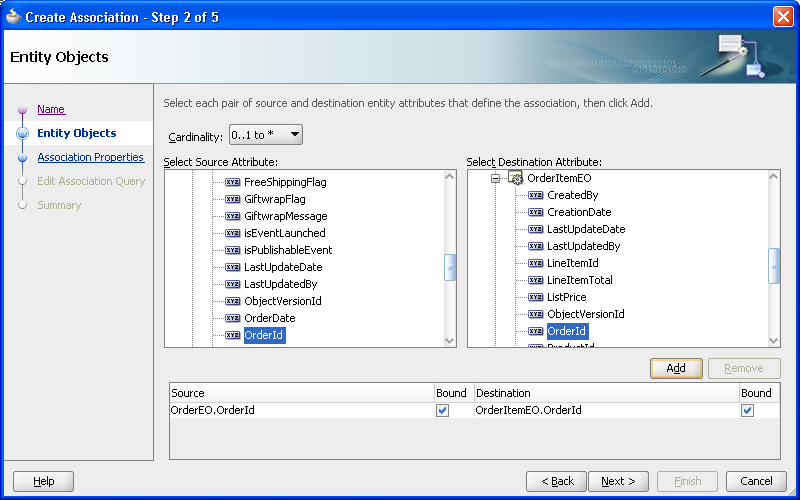Click the attribute icon beside GiftwrapFlag
Screen dimensions: 800x500
pyautogui.click(x=233, y=199)
